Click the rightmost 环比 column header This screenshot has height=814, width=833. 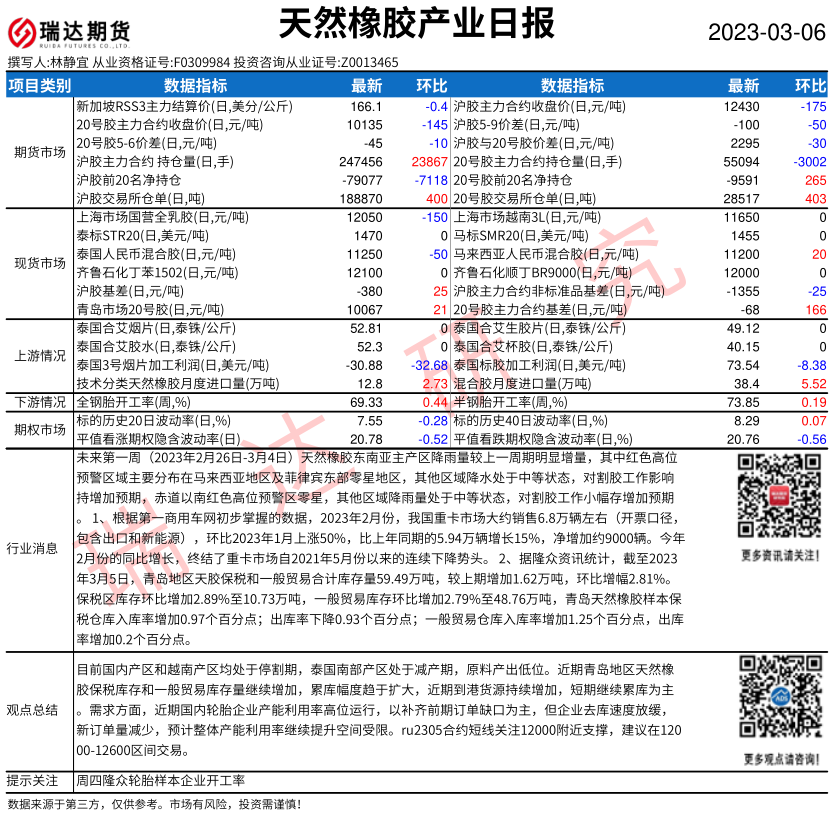coord(810,85)
